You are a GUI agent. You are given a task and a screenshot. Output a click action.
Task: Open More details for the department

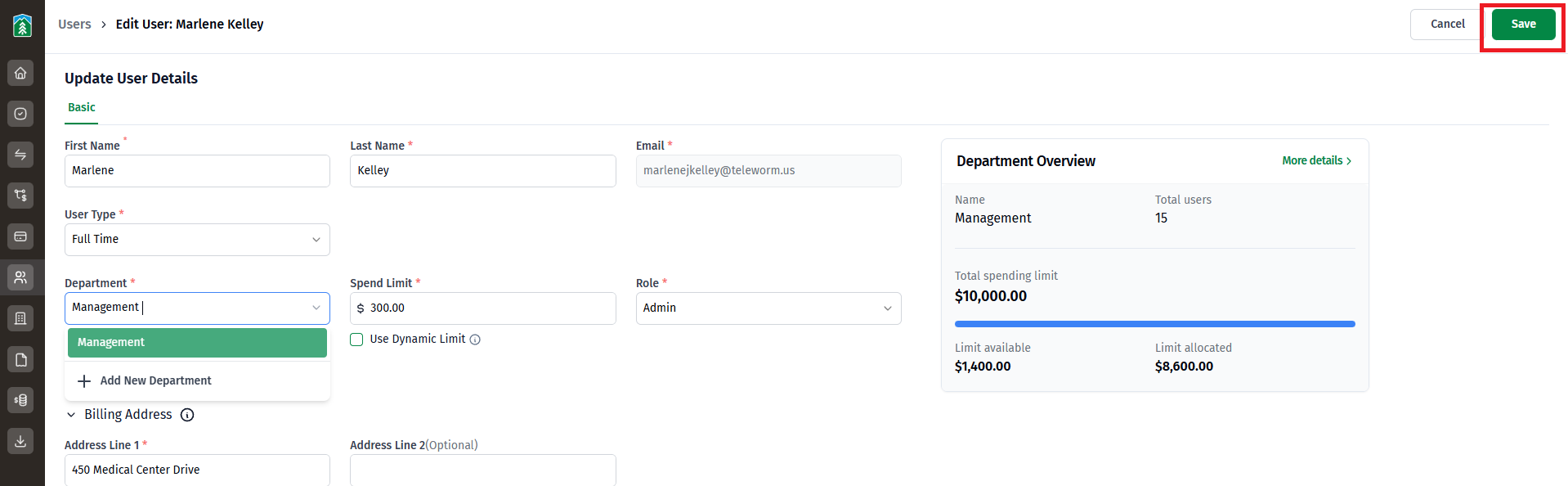coord(1316,161)
